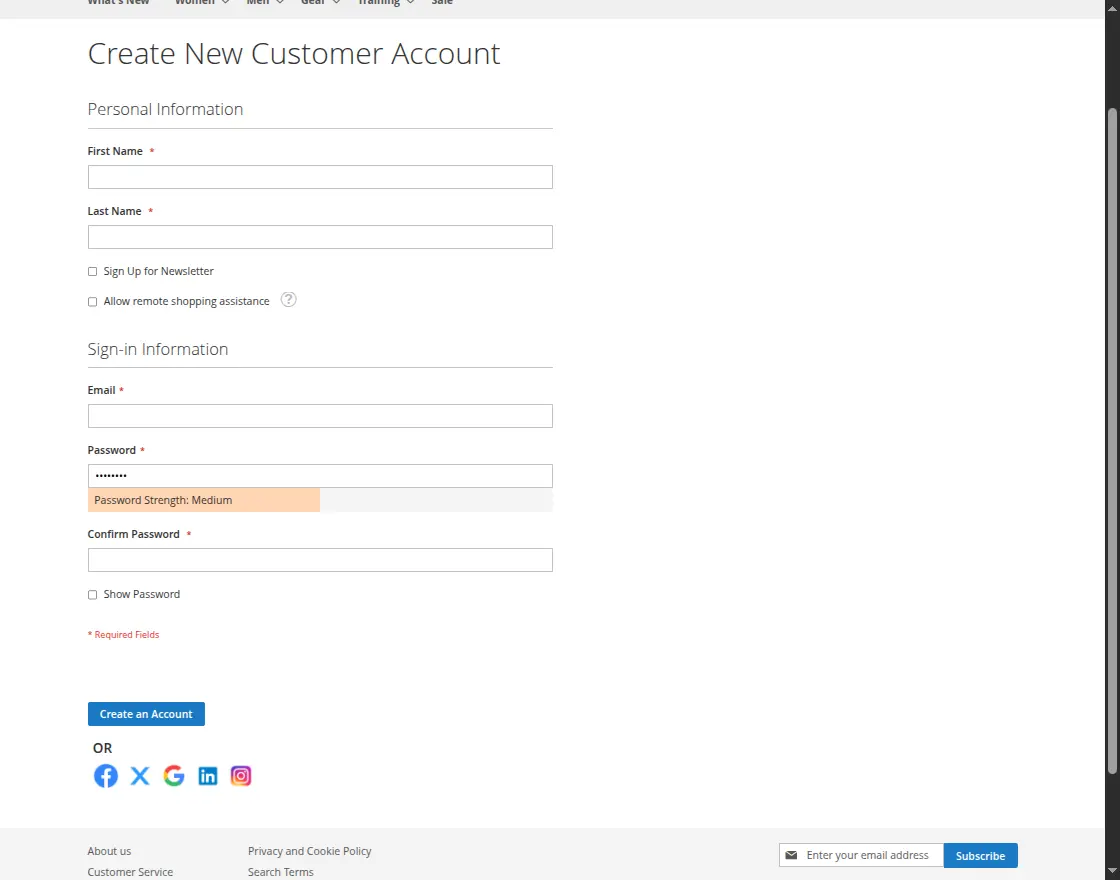Click the Password Strength indicator bar
Viewport: 1120px width, 880px height.
pyautogui.click(x=203, y=499)
